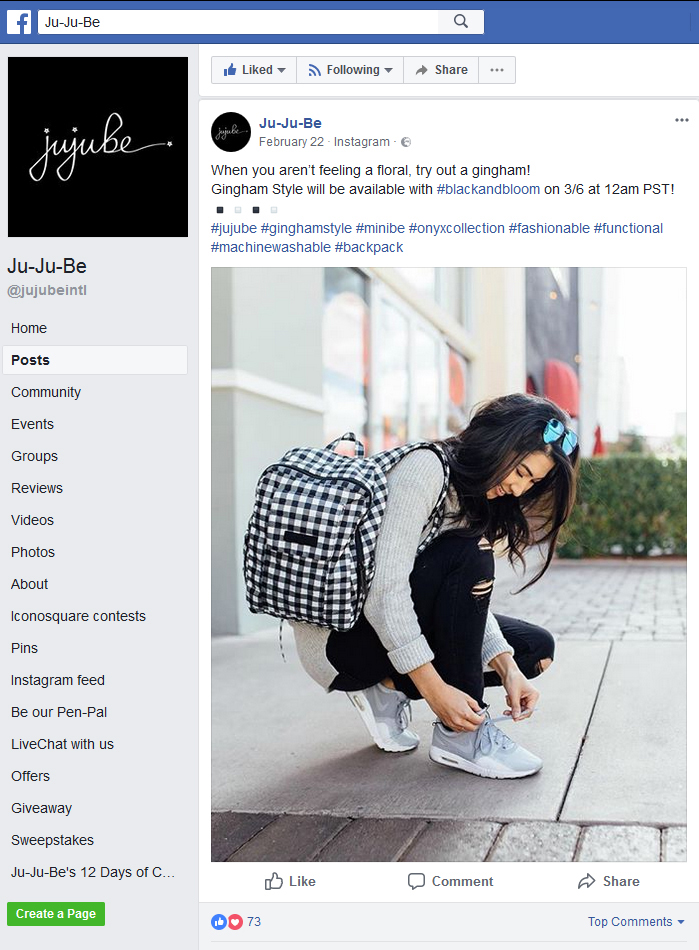The image size is (699, 950).
Task: Click the globe privacy icon on the post
Action: tap(406, 142)
